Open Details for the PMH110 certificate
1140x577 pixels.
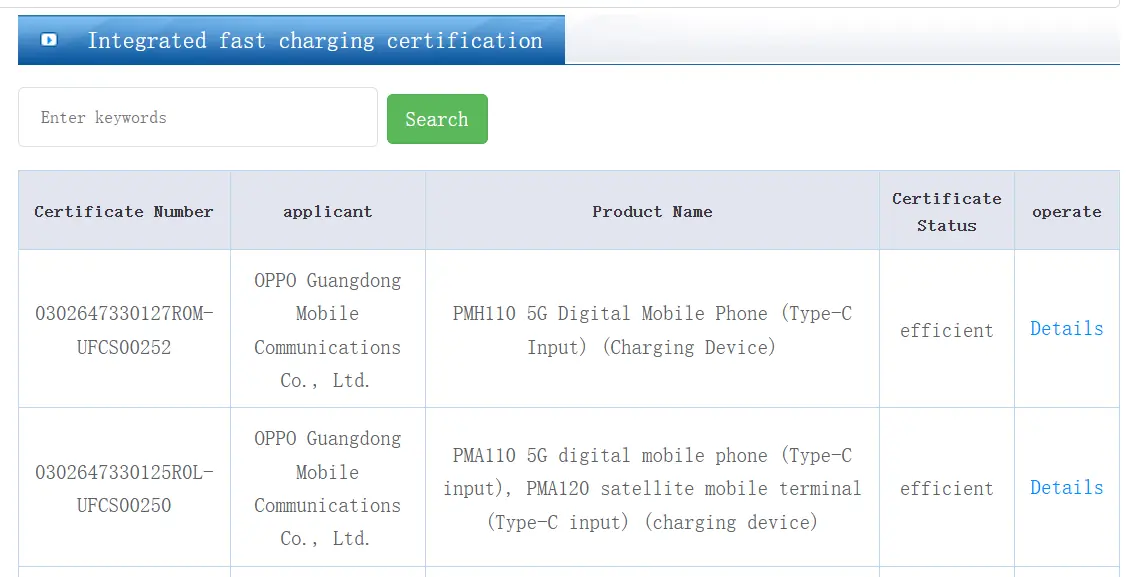1067,328
